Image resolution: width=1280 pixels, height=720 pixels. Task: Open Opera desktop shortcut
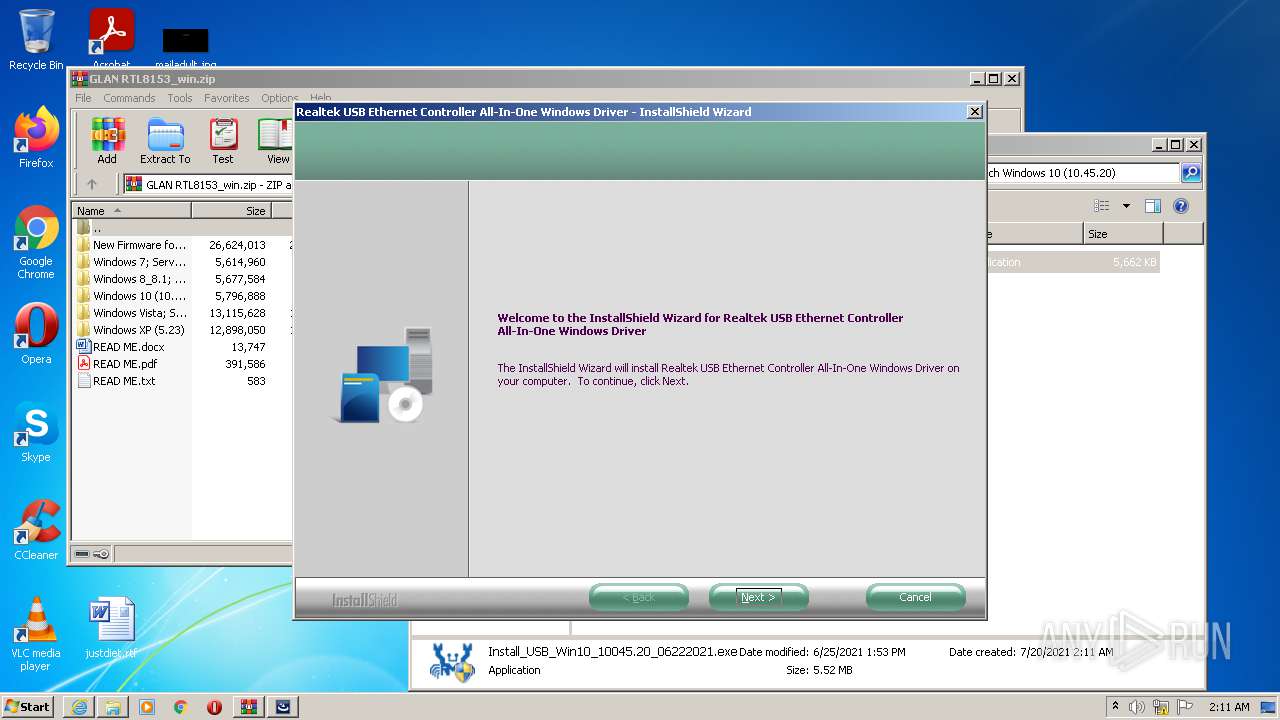pyautogui.click(x=36, y=333)
